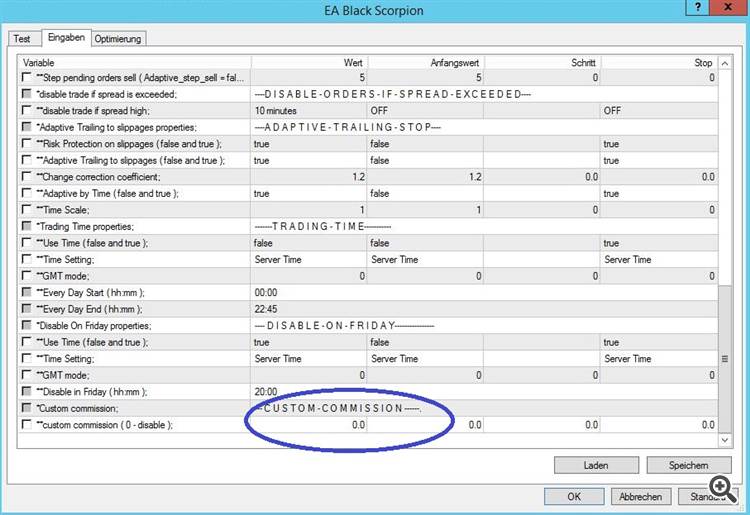Confirm with the OK button
This screenshot has width=750, height=515.
pyautogui.click(x=574, y=497)
